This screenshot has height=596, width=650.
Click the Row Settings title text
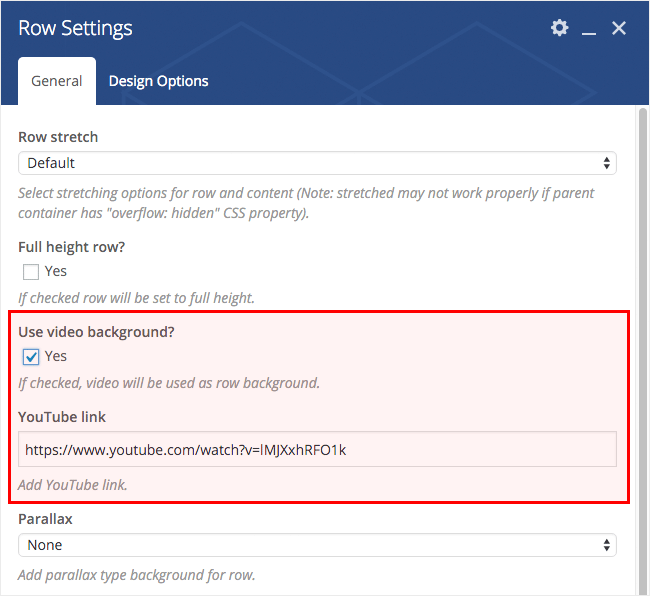pos(75,28)
